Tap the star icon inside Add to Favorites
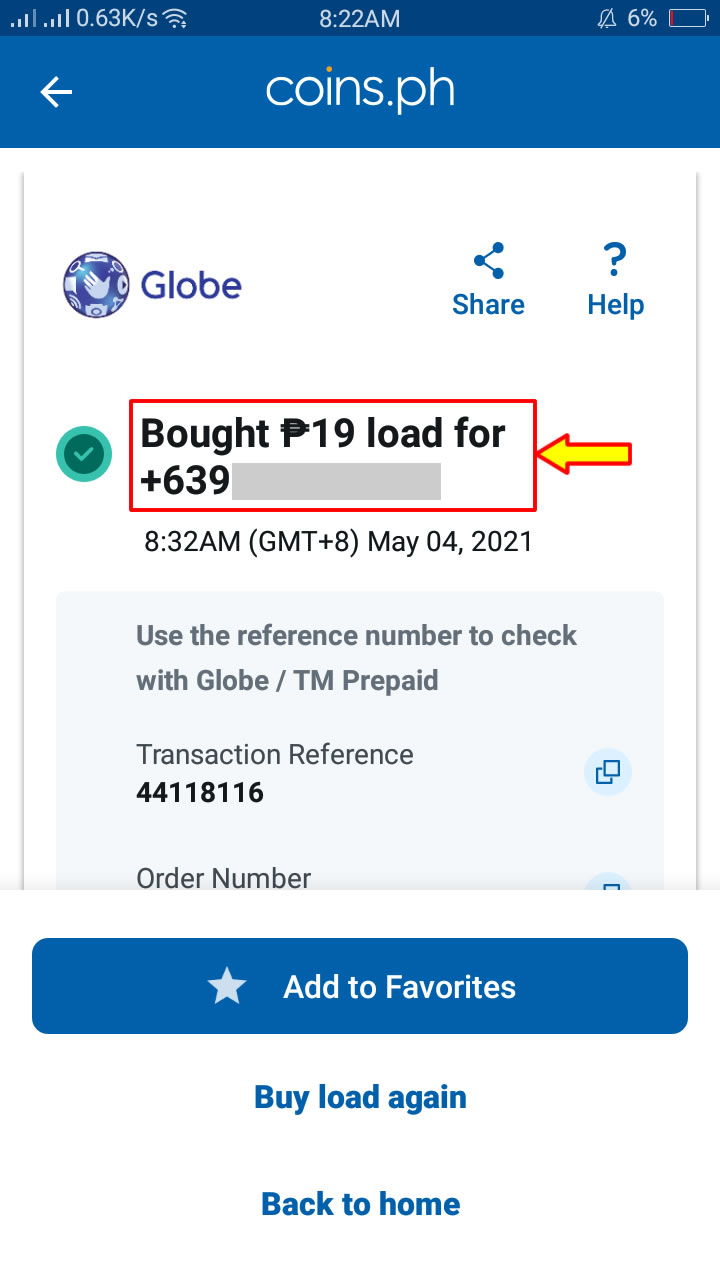Image resolution: width=720 pixels, height=1280 pixels. (x=227, y=986)
